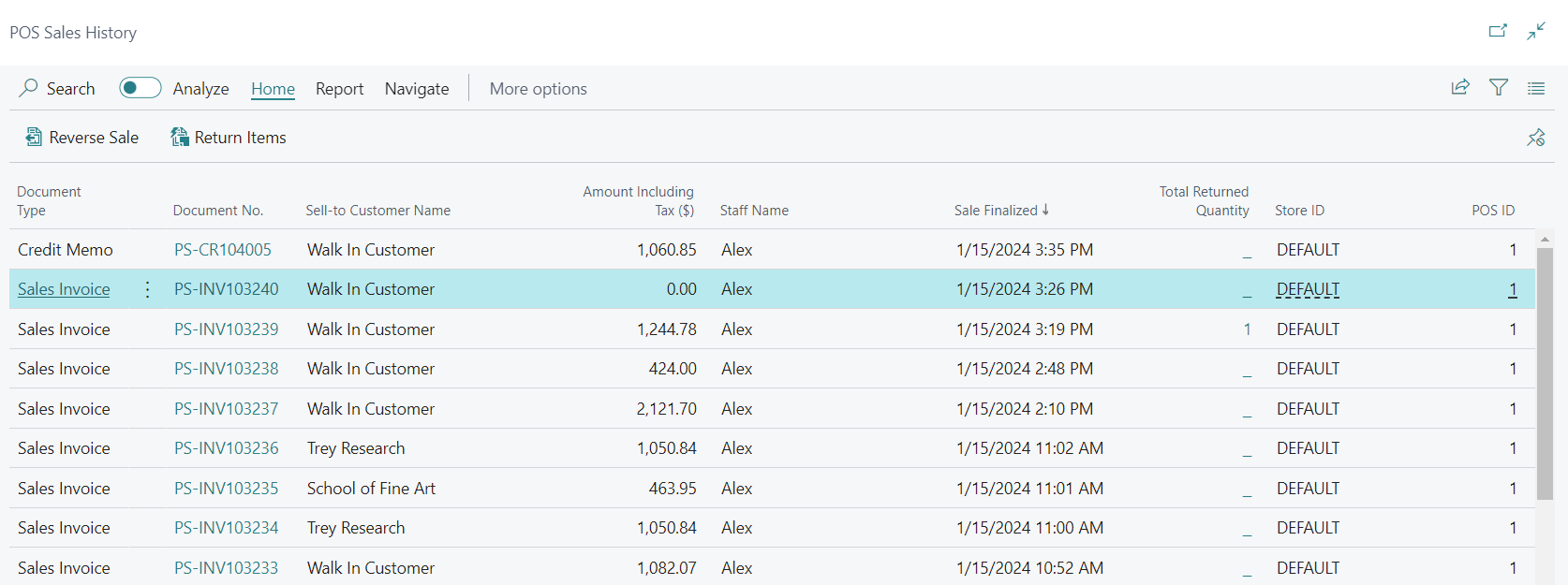Click the Return Items action

pyautogui.click(x=229, y=138)
